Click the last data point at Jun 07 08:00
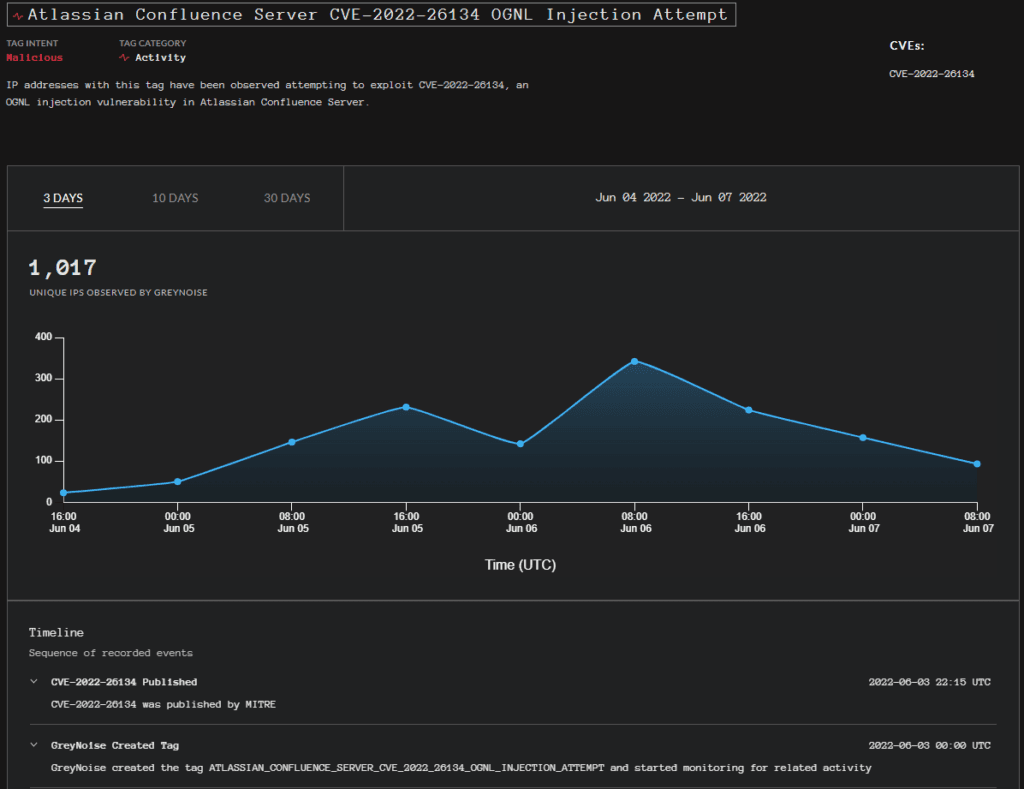This screenshot has height=789, width=1024. click(x=977, y=463)
